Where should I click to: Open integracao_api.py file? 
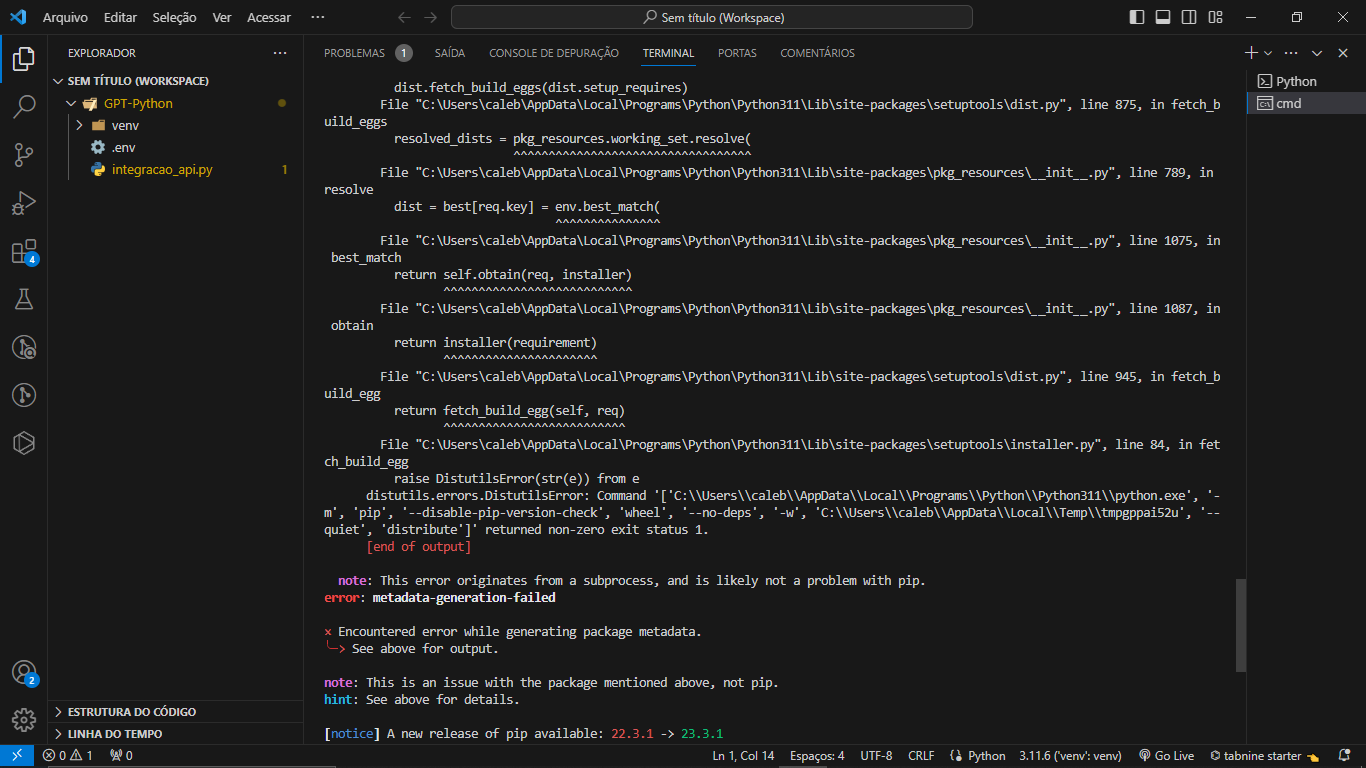(176, 169)
